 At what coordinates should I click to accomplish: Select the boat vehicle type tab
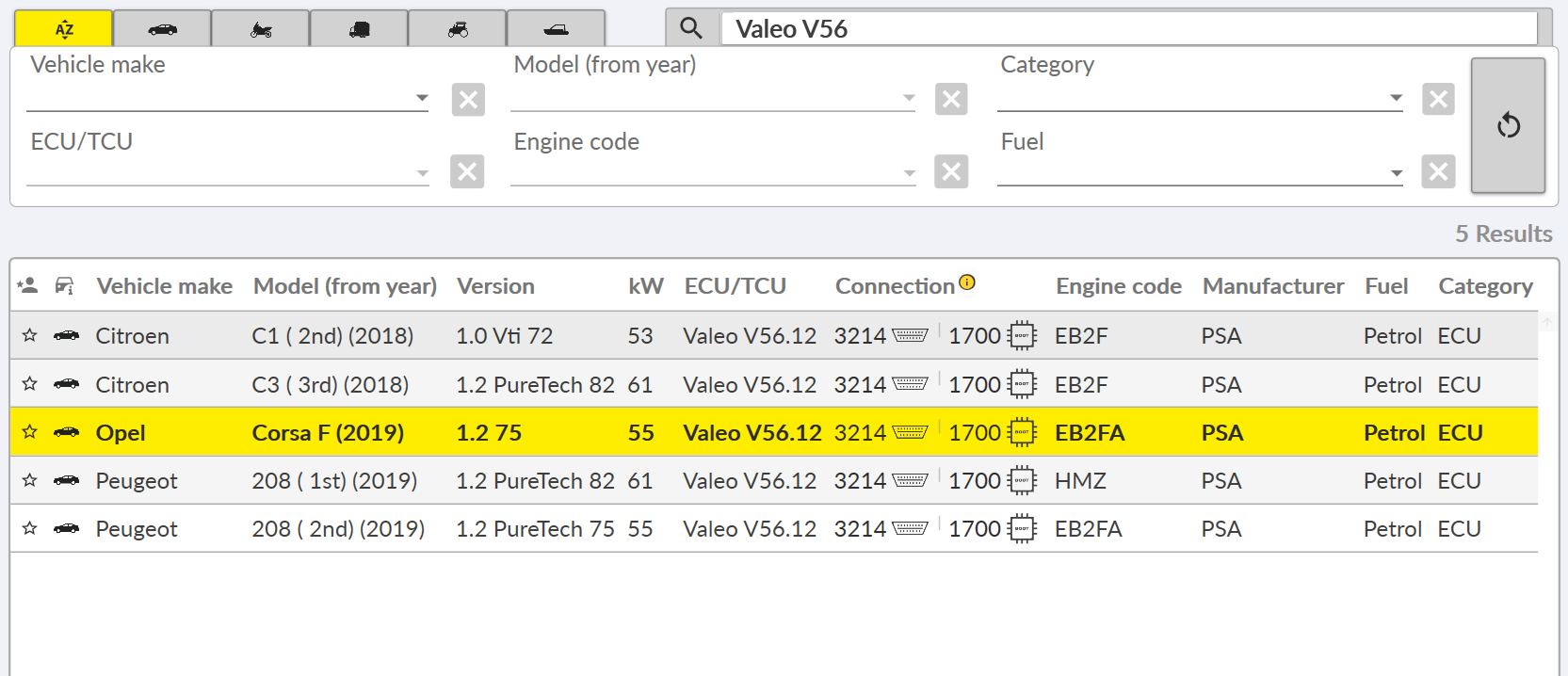pyautogui.click(x=556, y=29)
